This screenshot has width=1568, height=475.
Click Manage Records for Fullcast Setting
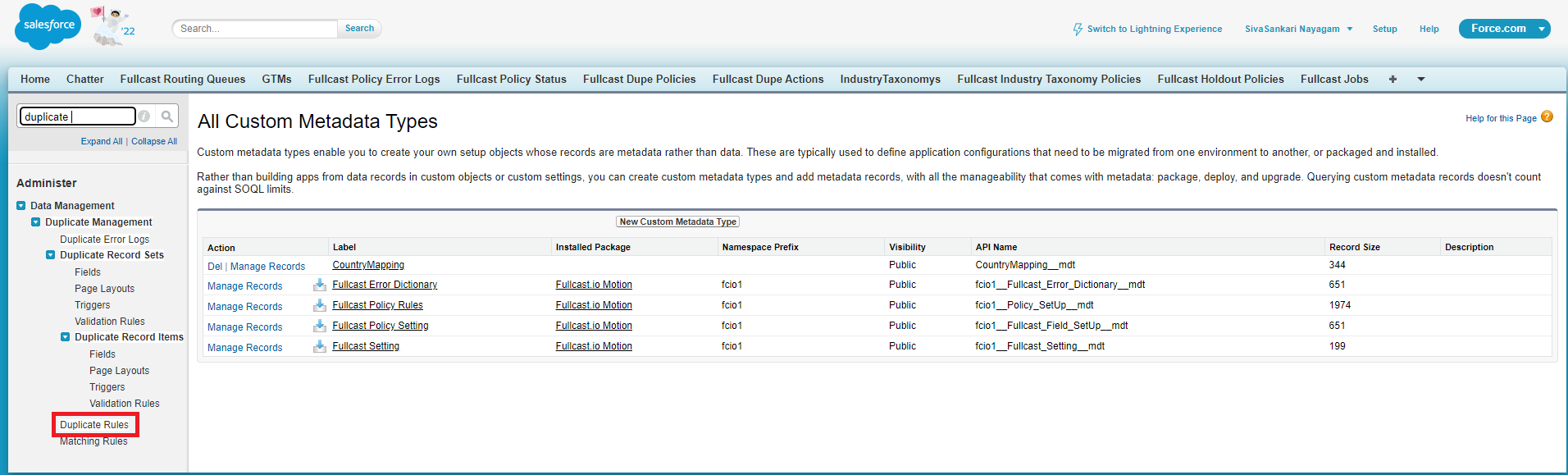click(x=245, y=348)
